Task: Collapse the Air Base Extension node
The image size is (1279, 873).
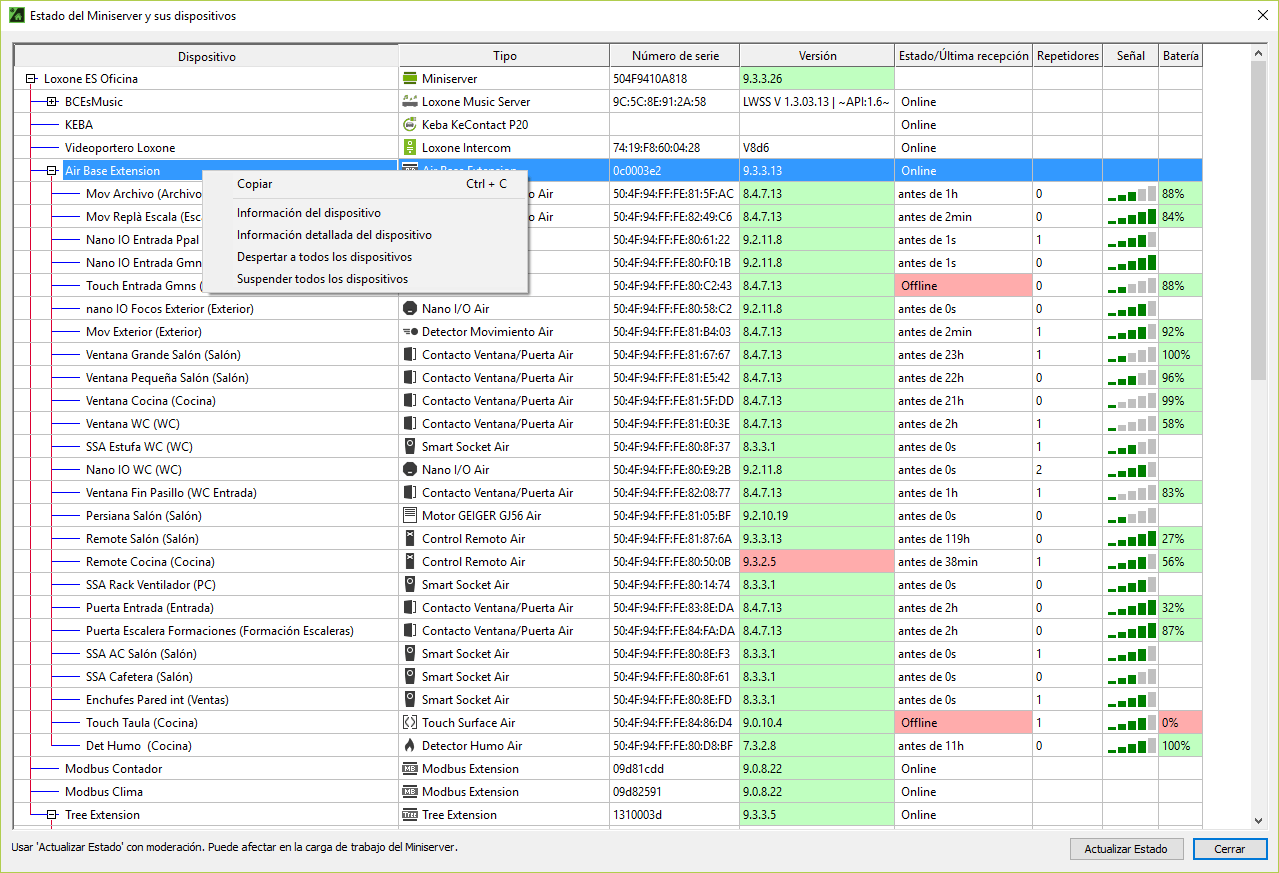Action: coord(52,171)
